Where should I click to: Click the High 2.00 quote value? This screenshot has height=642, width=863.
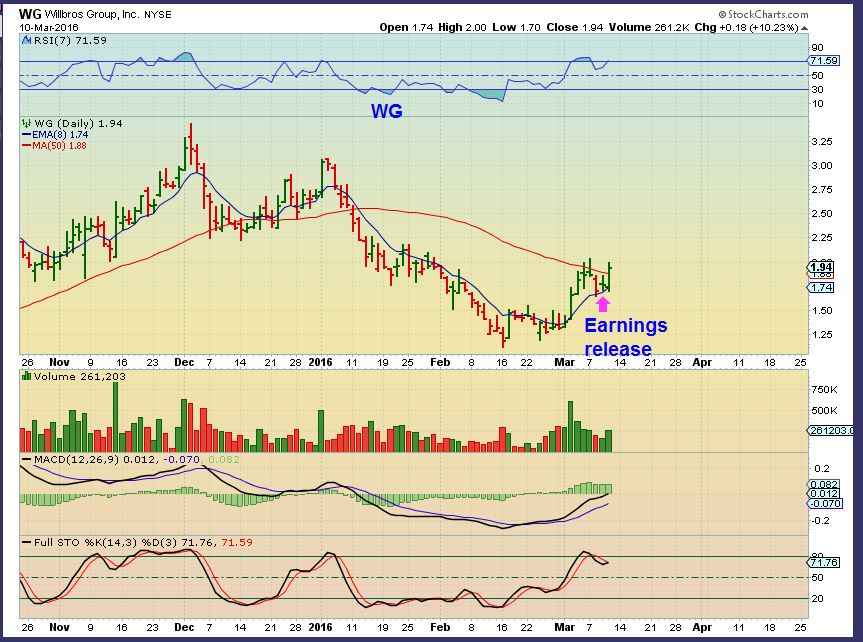462,27
